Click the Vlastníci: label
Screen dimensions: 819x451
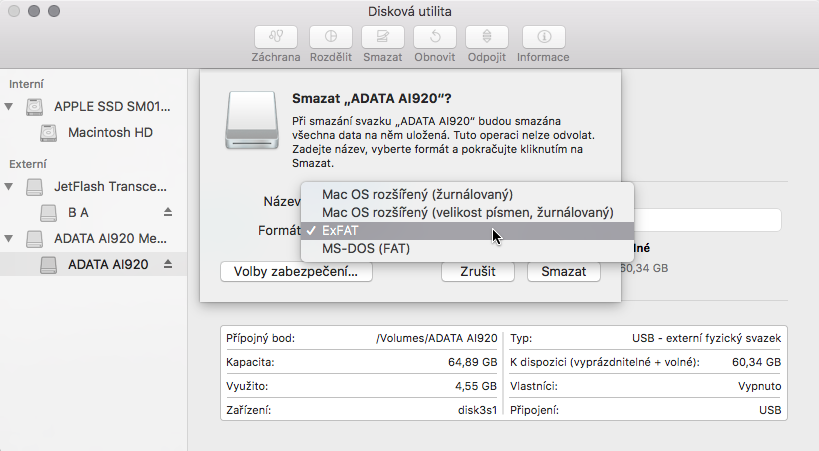534,386
